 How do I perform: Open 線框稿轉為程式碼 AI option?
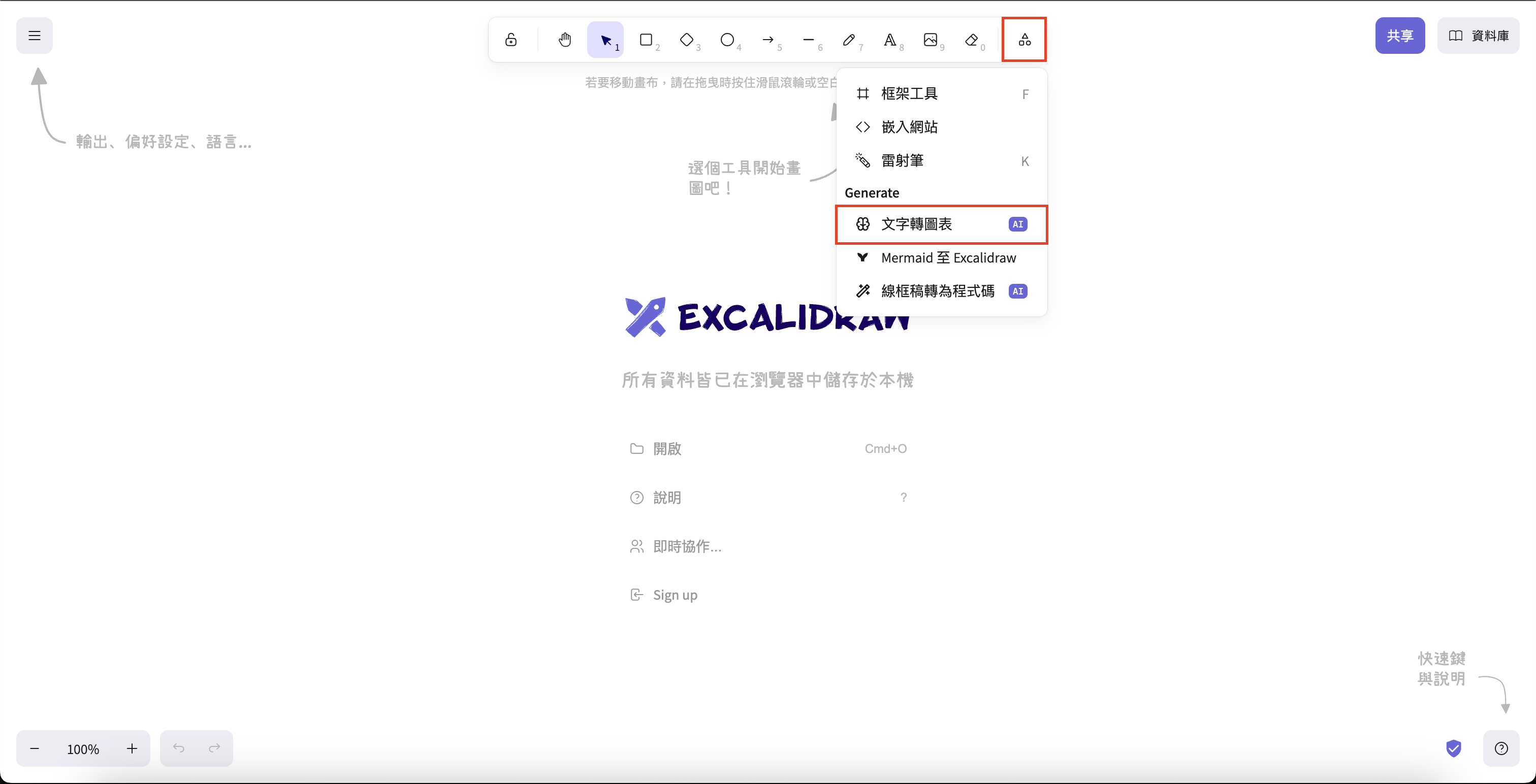[x=942, y=291]
